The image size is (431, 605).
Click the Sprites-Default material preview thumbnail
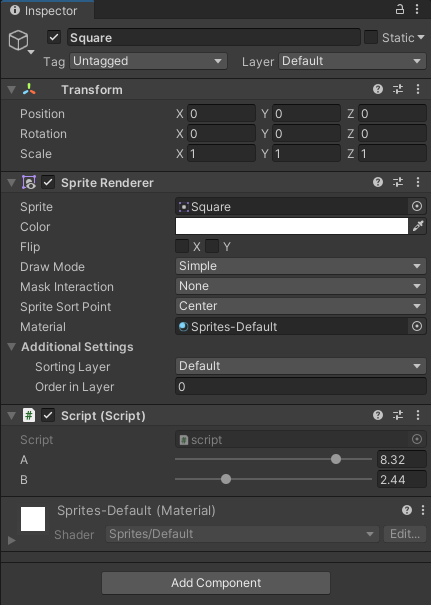33,519
